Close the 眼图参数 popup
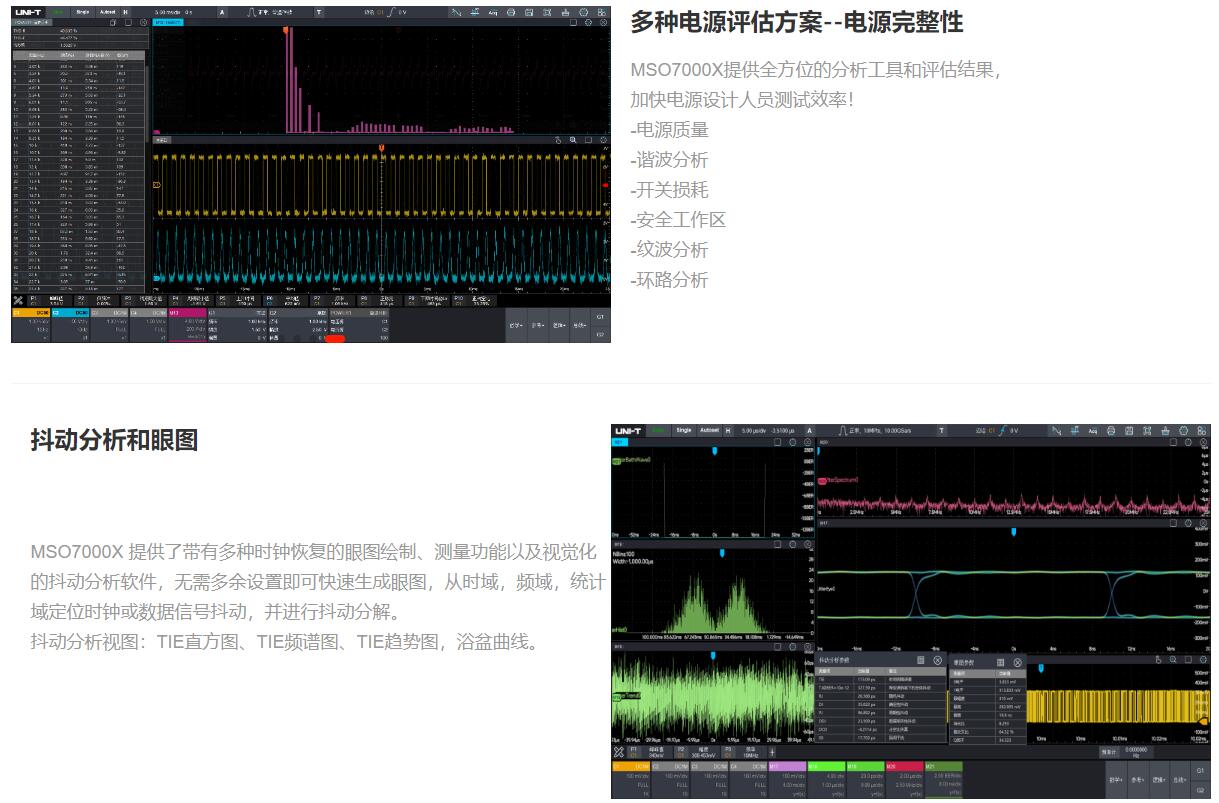1219x803 pixels. coord(1016,662)
